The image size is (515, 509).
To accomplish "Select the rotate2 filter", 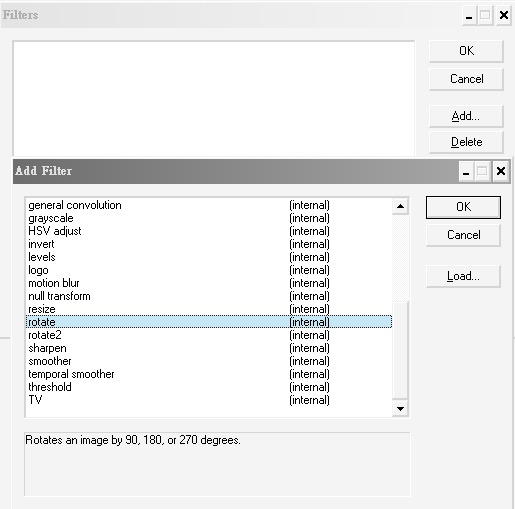I will coord(209,335).
